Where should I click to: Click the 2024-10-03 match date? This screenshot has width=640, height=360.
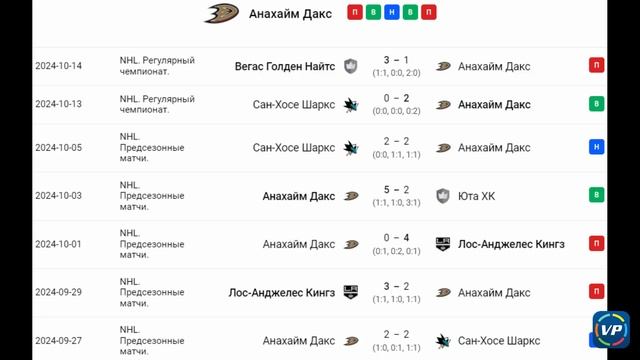click(58, 196)
